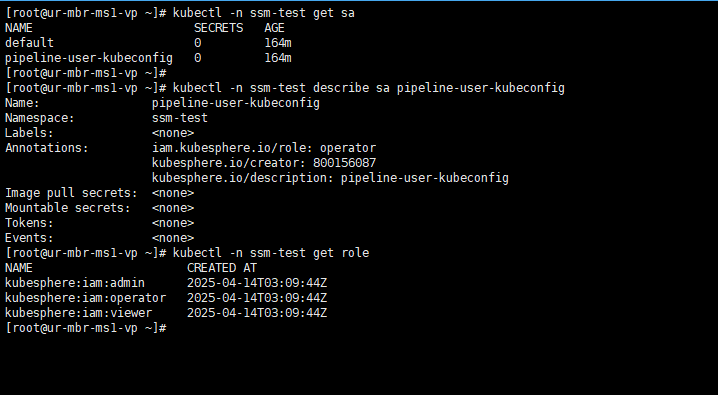Click the Tokens line
The width and height of the screenshot is (718, 395).
pyautogui.click(x=99, y=223)
